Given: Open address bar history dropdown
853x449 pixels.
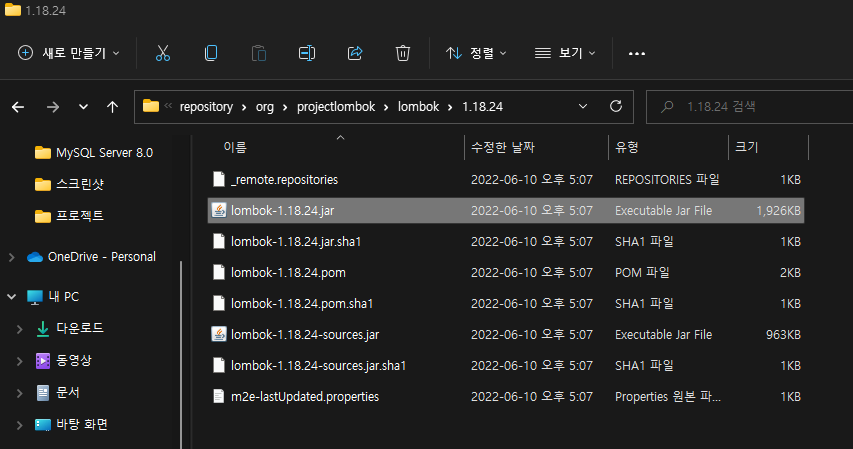Looking at the screenshot, I should tap(583, 106).
